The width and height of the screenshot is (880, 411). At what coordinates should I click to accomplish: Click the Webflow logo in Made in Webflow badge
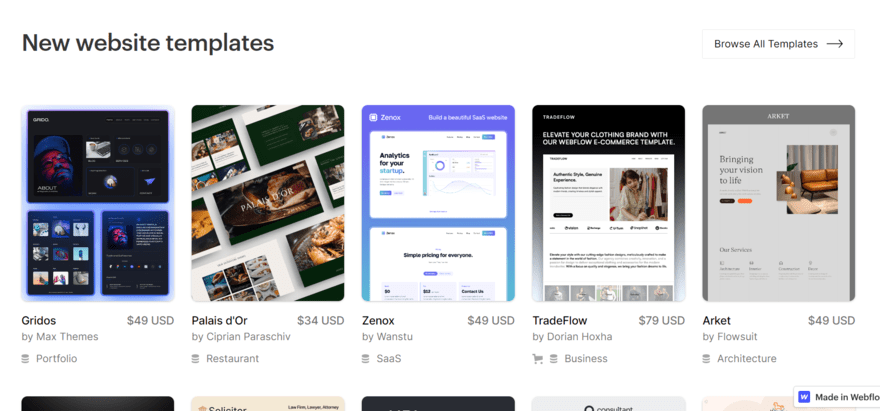click(x=804, y=397)
